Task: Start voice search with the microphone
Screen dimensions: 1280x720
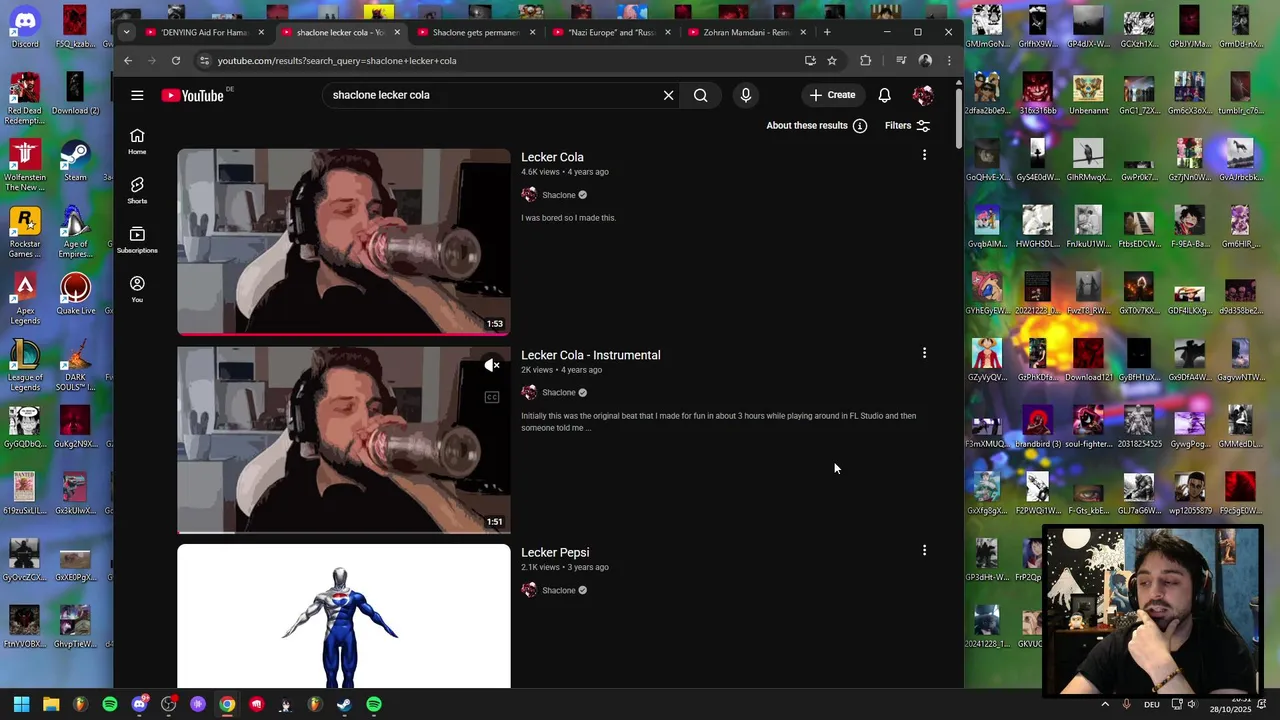Action: click(745, 95)
